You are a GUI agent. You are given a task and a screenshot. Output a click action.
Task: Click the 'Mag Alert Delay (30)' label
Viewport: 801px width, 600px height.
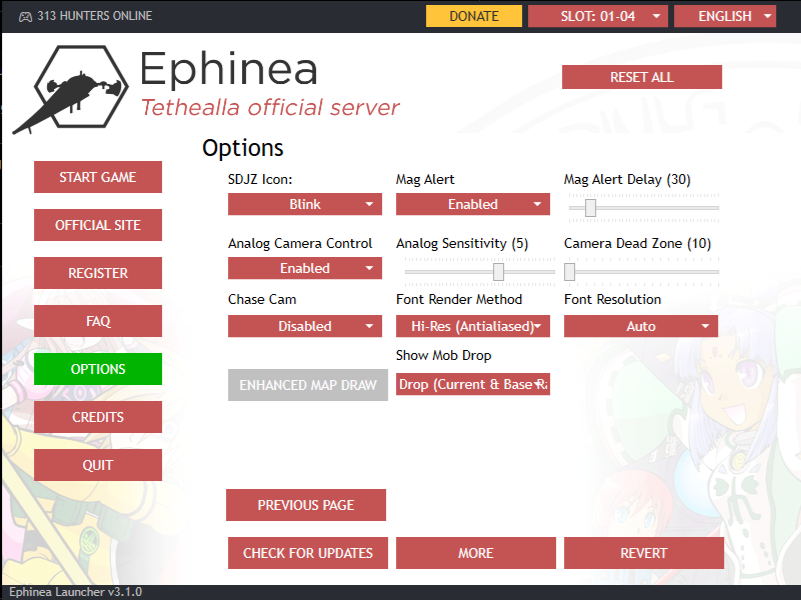point(627,180)
